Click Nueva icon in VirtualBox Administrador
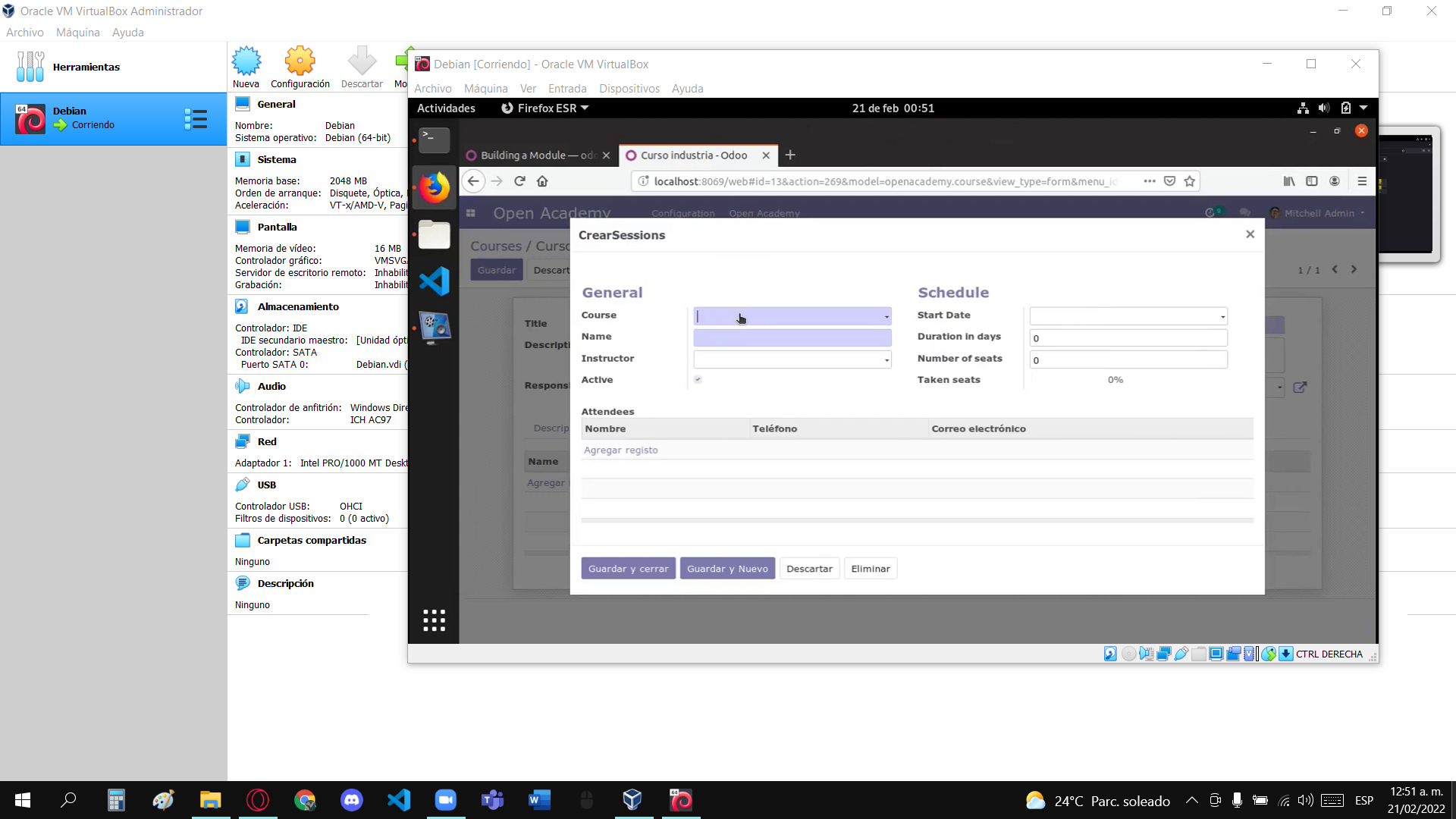Screen dimensions: 1456x819 tap(246, 67)
